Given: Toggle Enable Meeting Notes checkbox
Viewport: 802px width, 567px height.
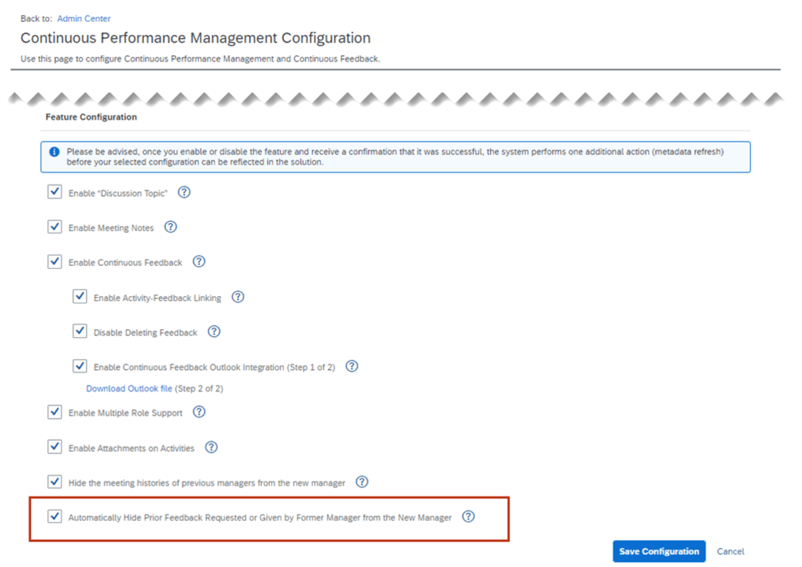Looking at the screenshot, I should (55, 227).
